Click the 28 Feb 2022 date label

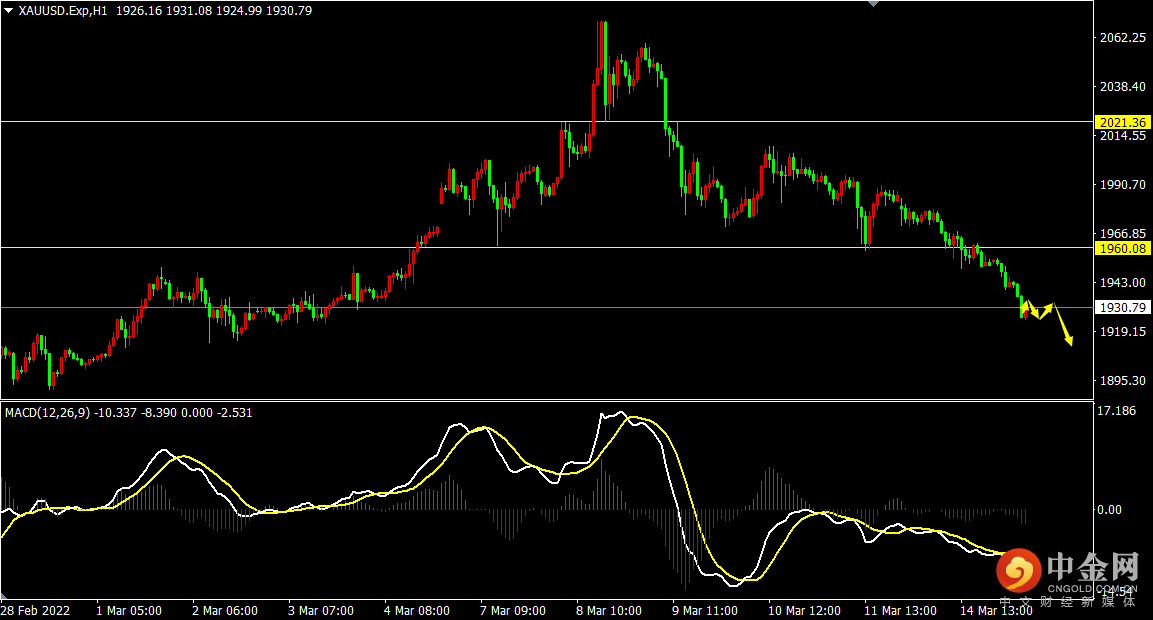coord(35,610)
